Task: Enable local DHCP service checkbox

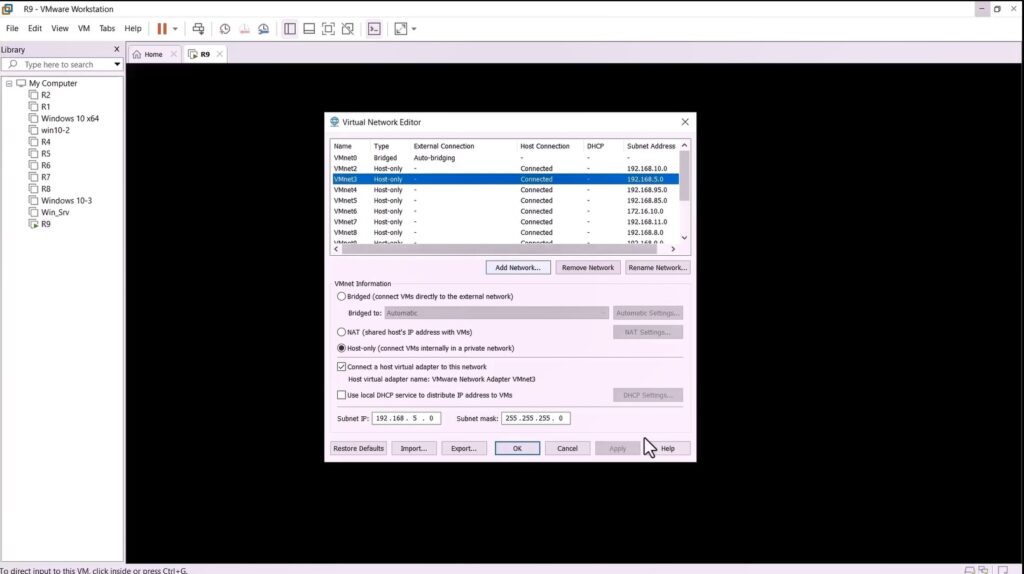Action: (341, 395)
